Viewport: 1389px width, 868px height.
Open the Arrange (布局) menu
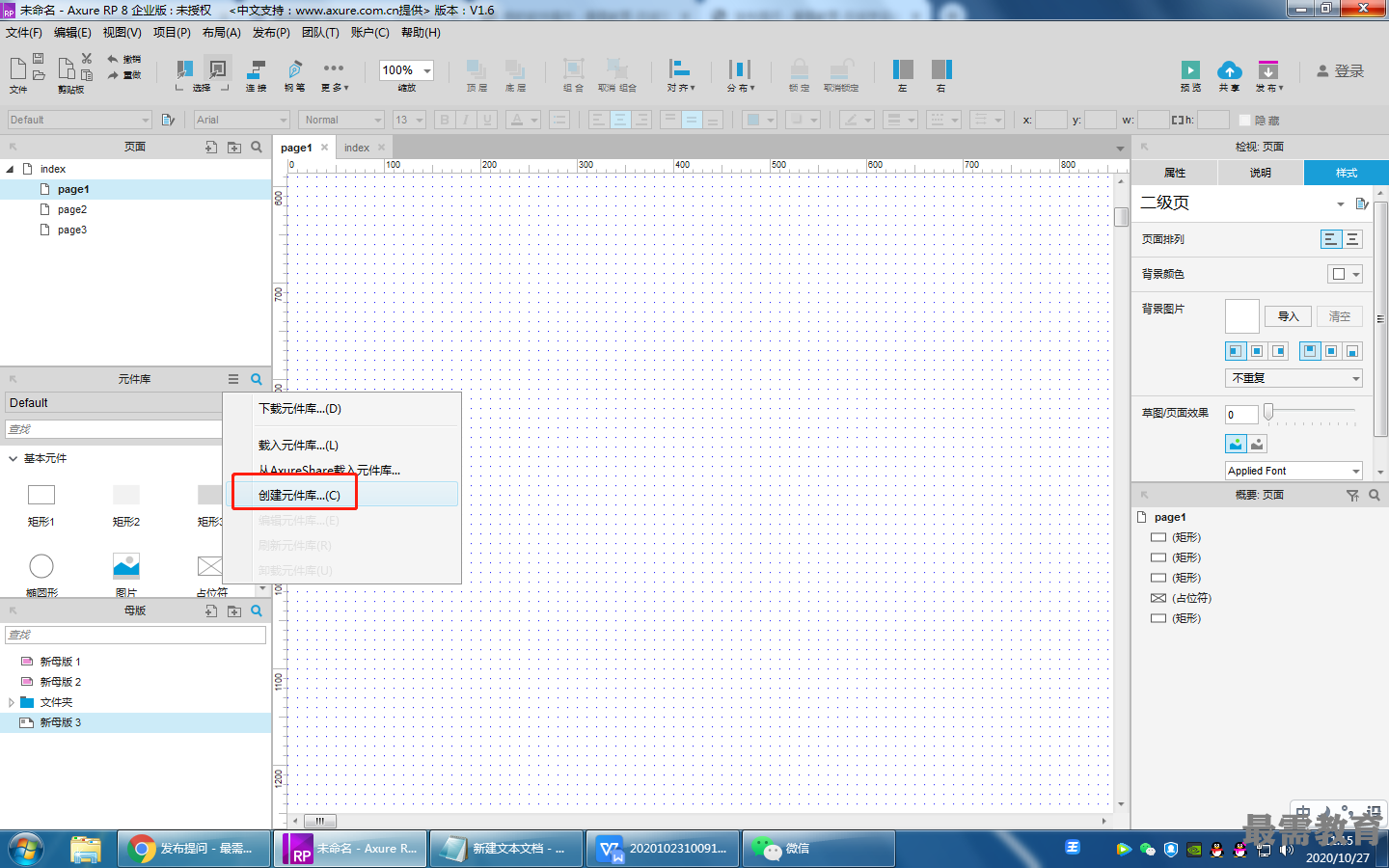222,33
